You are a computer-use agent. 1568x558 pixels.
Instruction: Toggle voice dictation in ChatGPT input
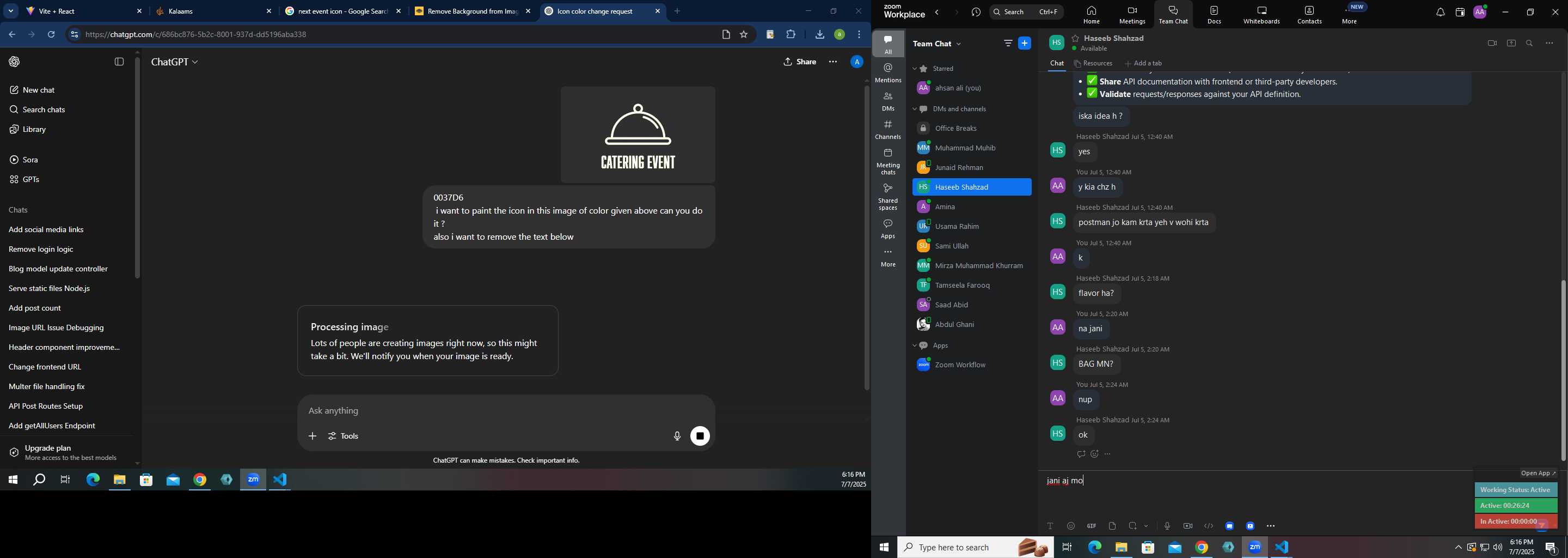(x=677, y=436)
